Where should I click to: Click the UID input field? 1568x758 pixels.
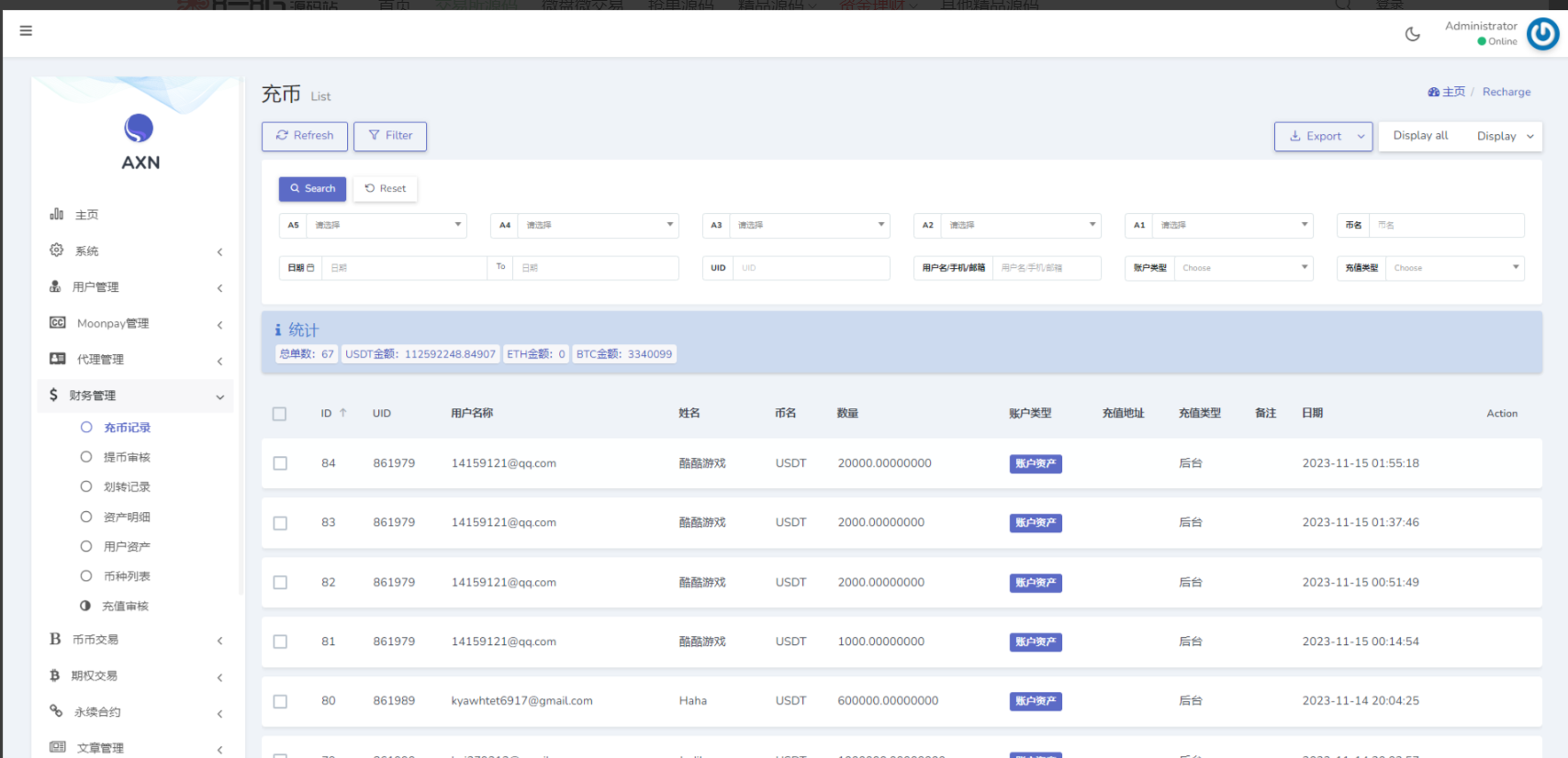811,268
